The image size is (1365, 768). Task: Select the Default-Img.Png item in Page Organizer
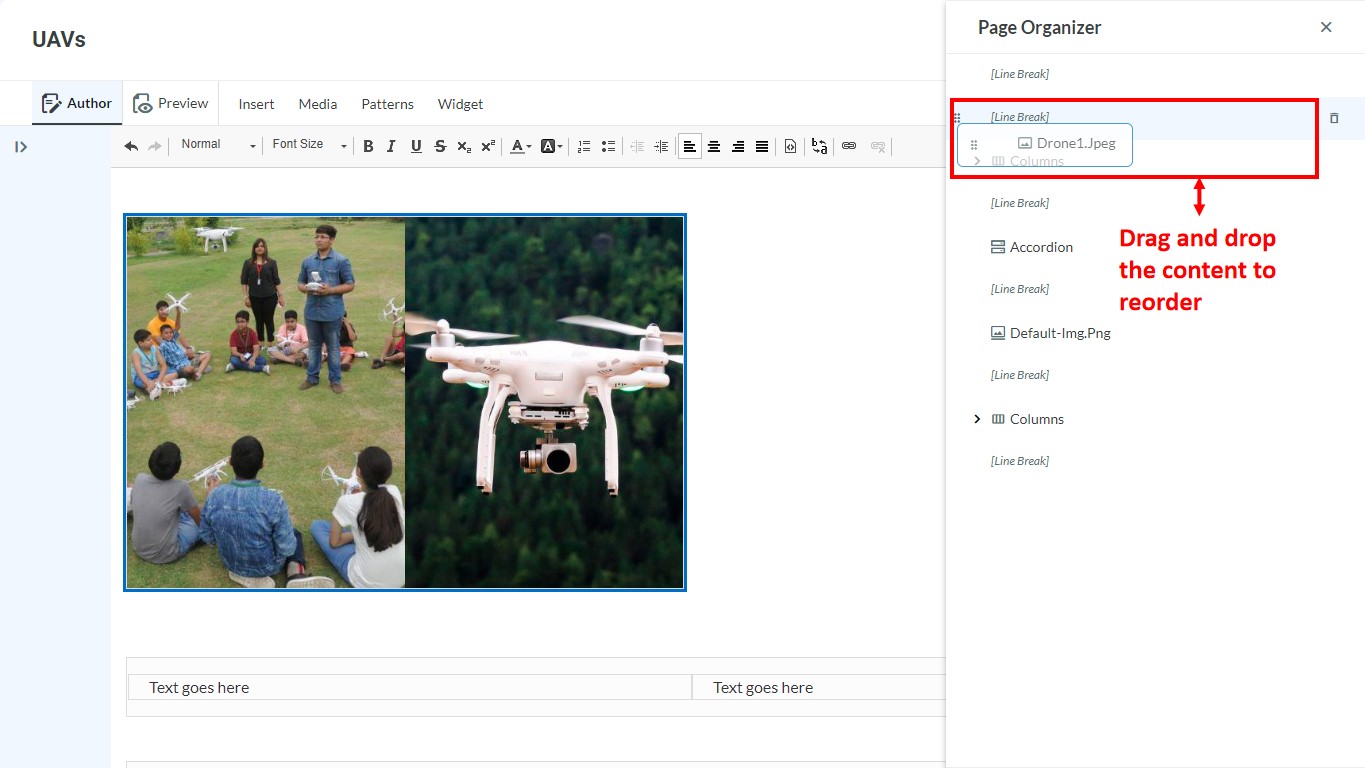pyautogui.click(x=1051, y=333)
